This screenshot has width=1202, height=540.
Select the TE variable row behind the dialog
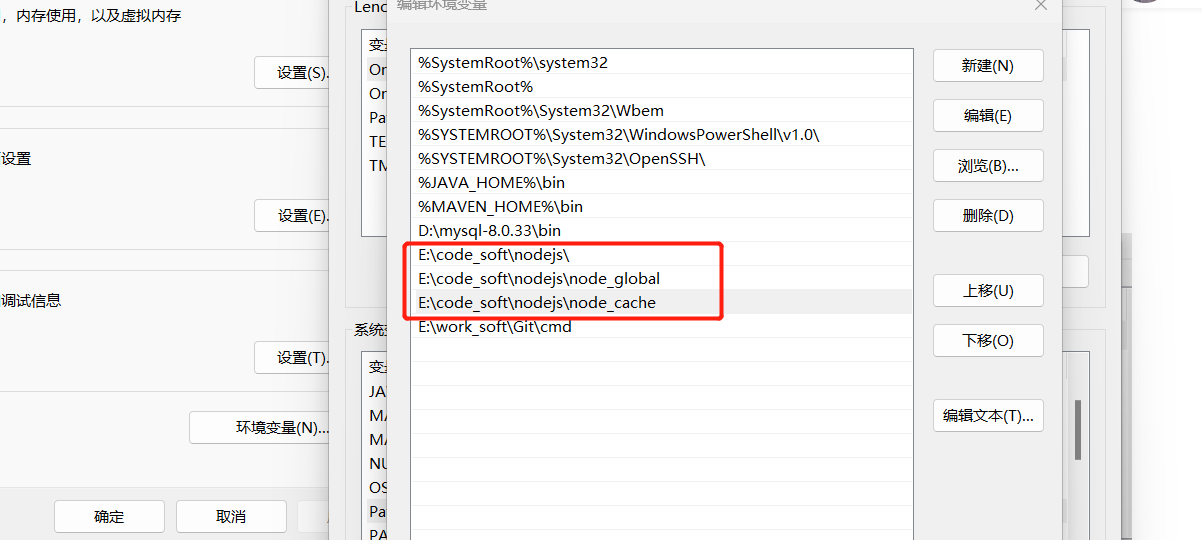point(377,142)
